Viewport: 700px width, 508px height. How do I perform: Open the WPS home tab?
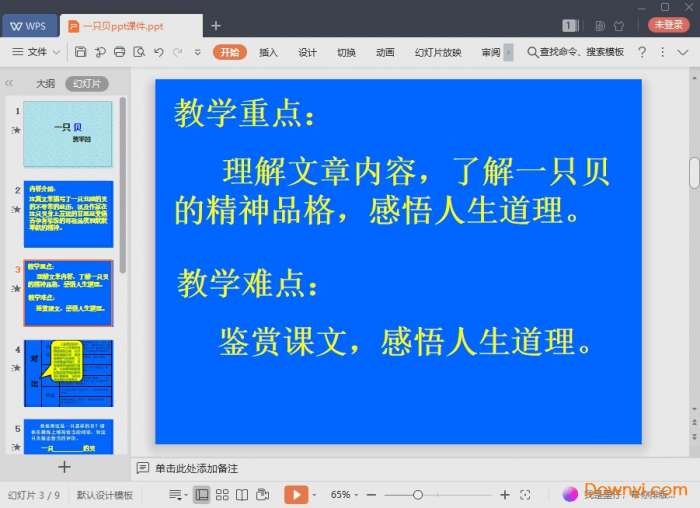[29, 26]
